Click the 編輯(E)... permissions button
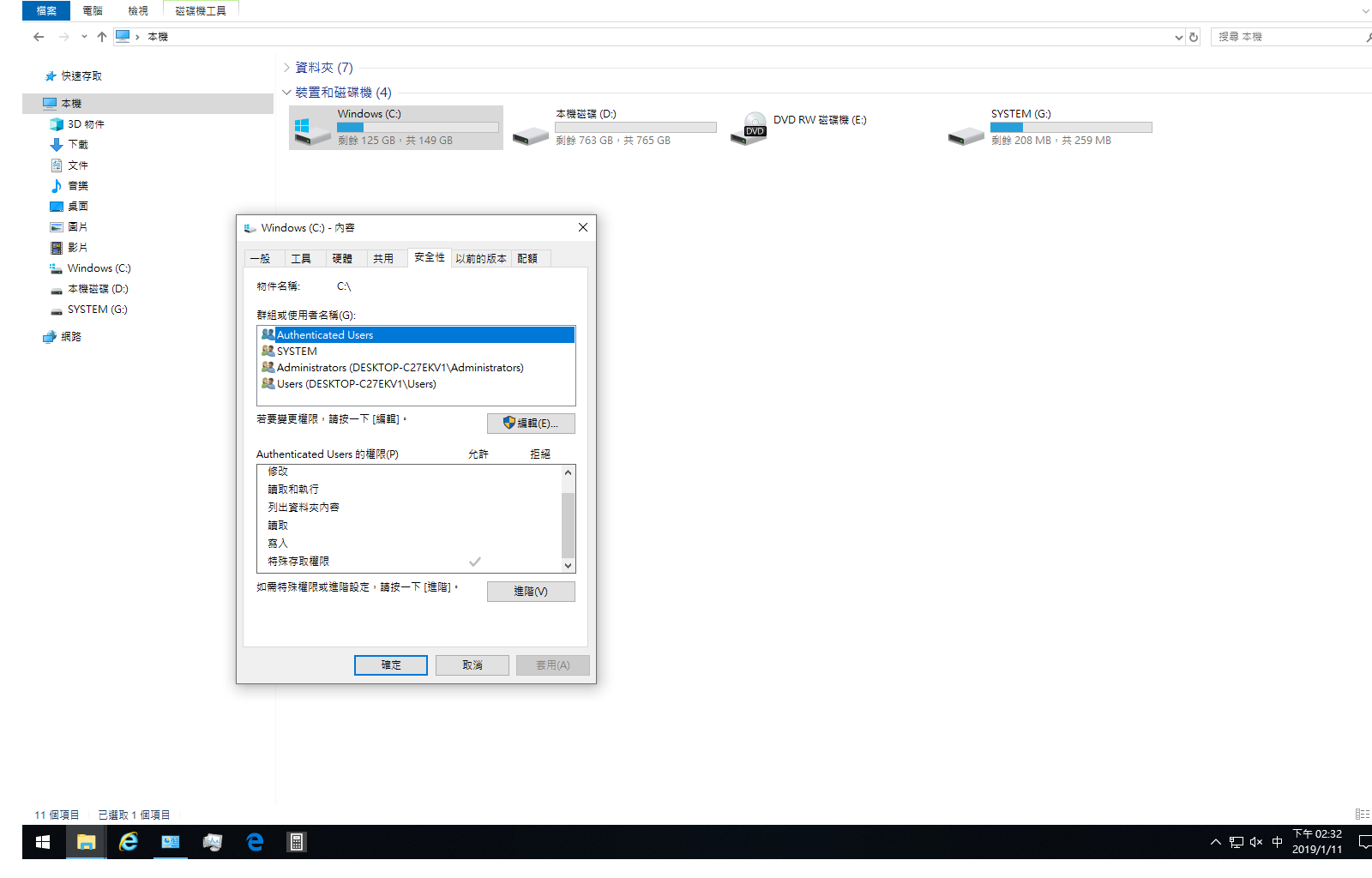This screenshot has width=1372, height=878. point(531,424)
